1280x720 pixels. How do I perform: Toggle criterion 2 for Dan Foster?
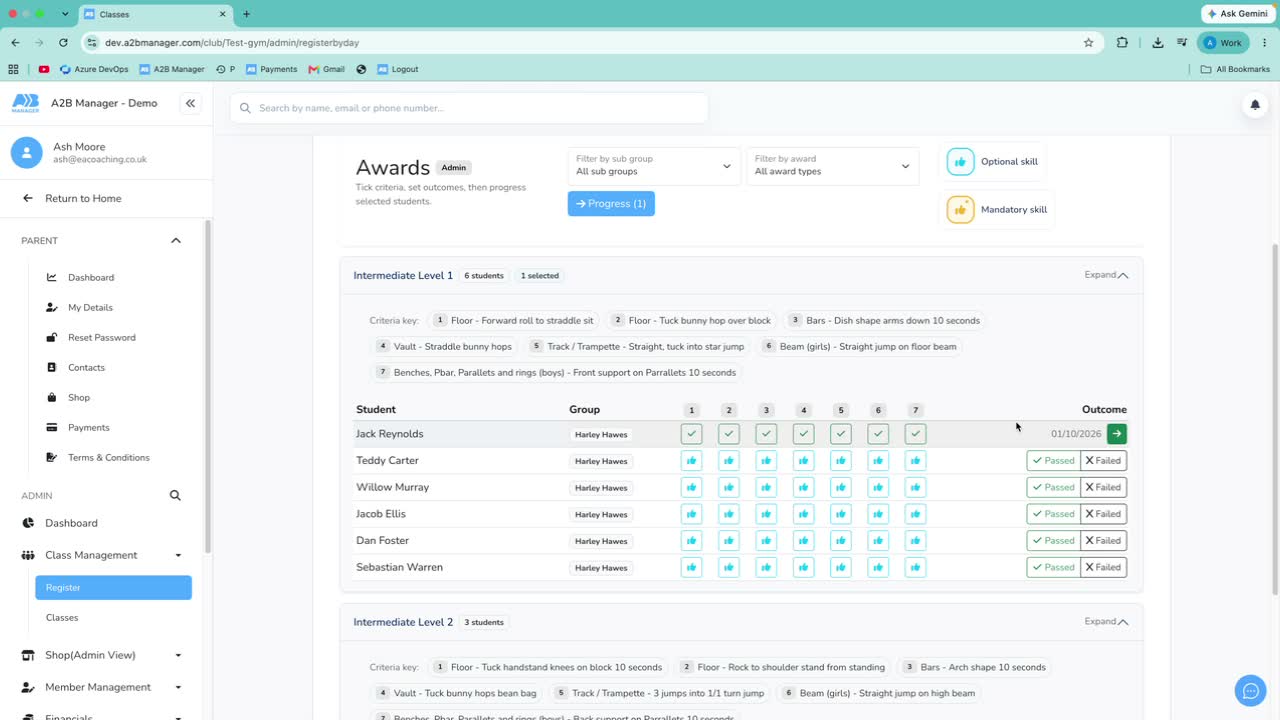click(729, 541)
